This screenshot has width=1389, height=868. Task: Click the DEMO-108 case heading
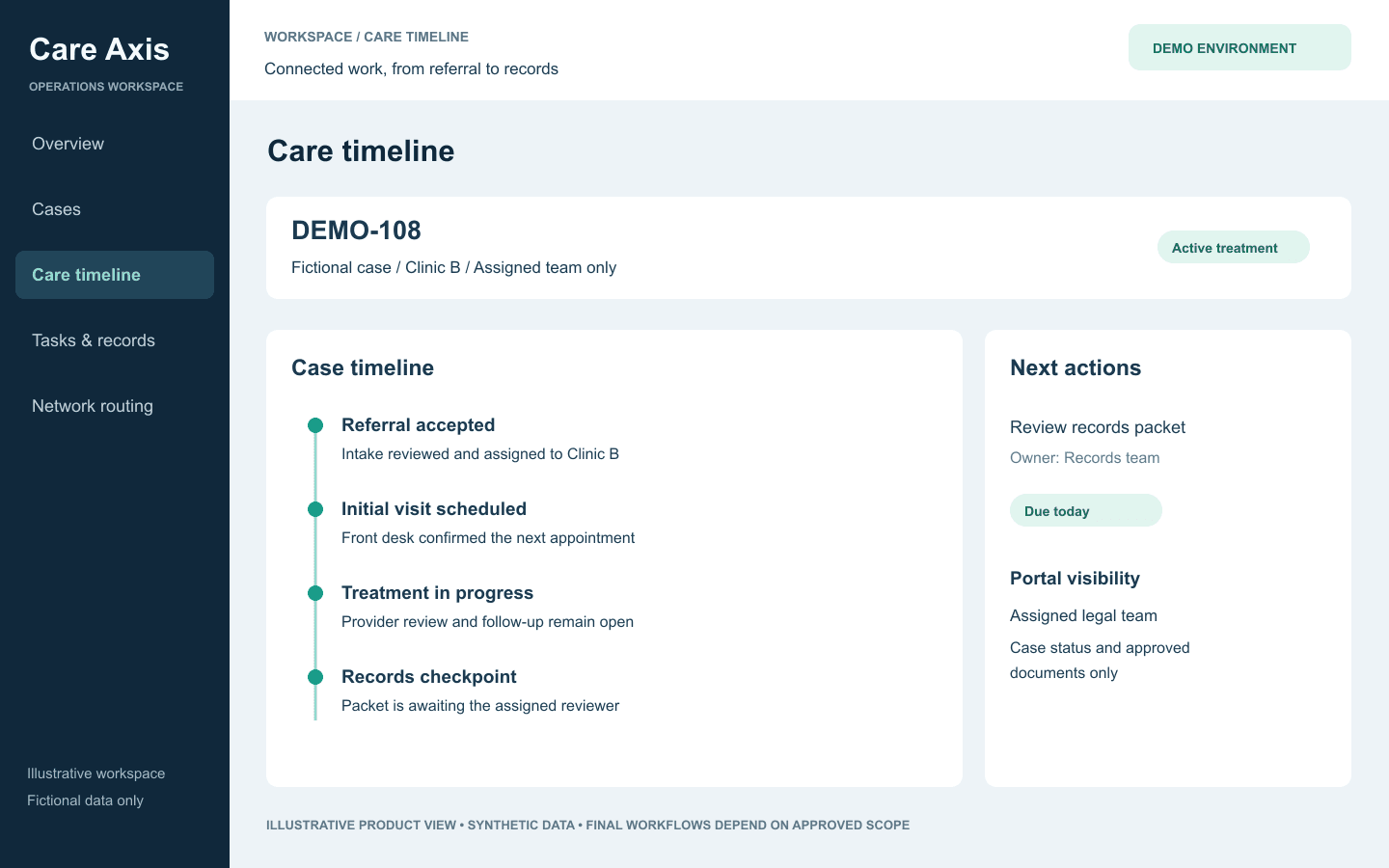356,231
